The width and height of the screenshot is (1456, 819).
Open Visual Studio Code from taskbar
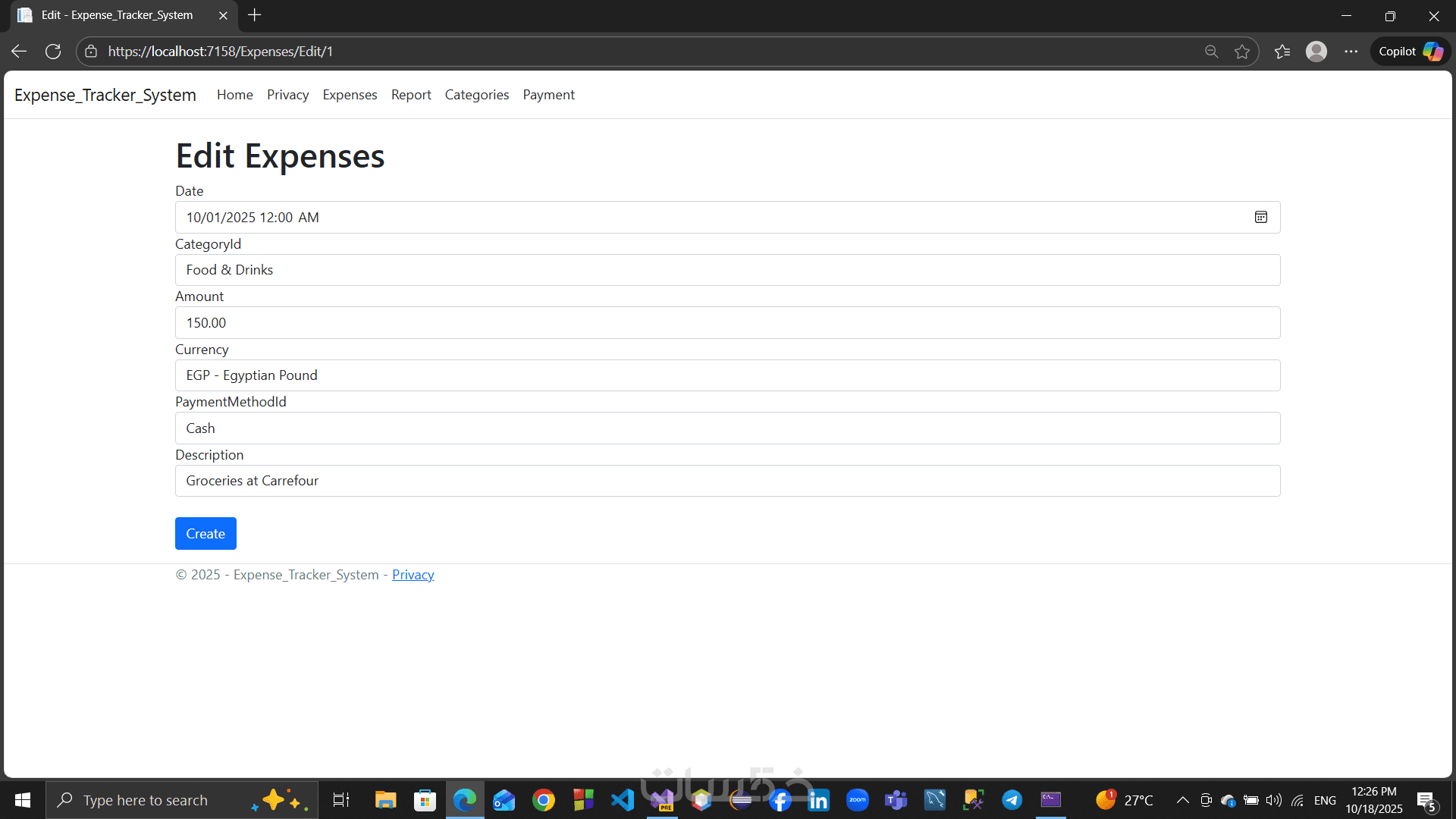(623, 800)
